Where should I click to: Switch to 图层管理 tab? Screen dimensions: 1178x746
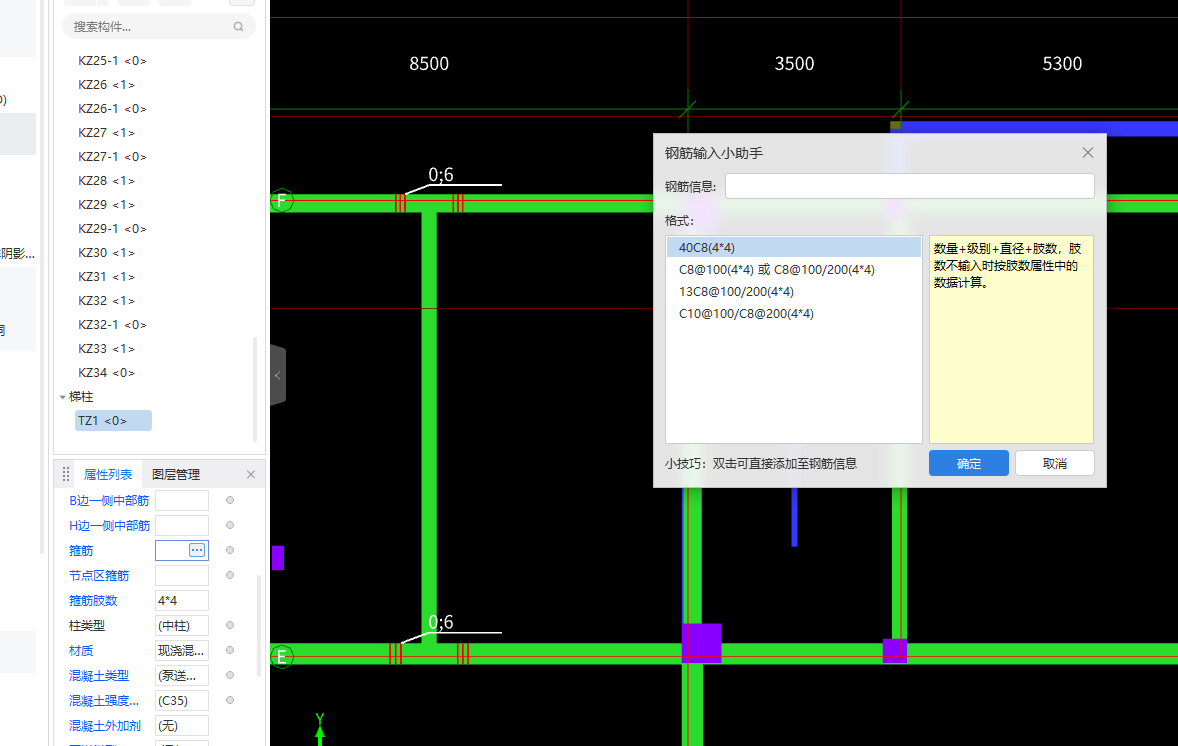pyautogui.click(x=176, y=474)
